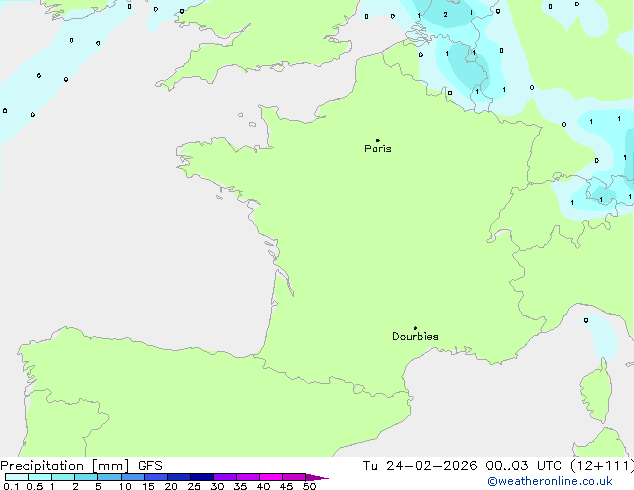Viewport: 634px width, 490px height.
Task: Click the above-50 mm legend arrow tip
Action: [317, 477]
